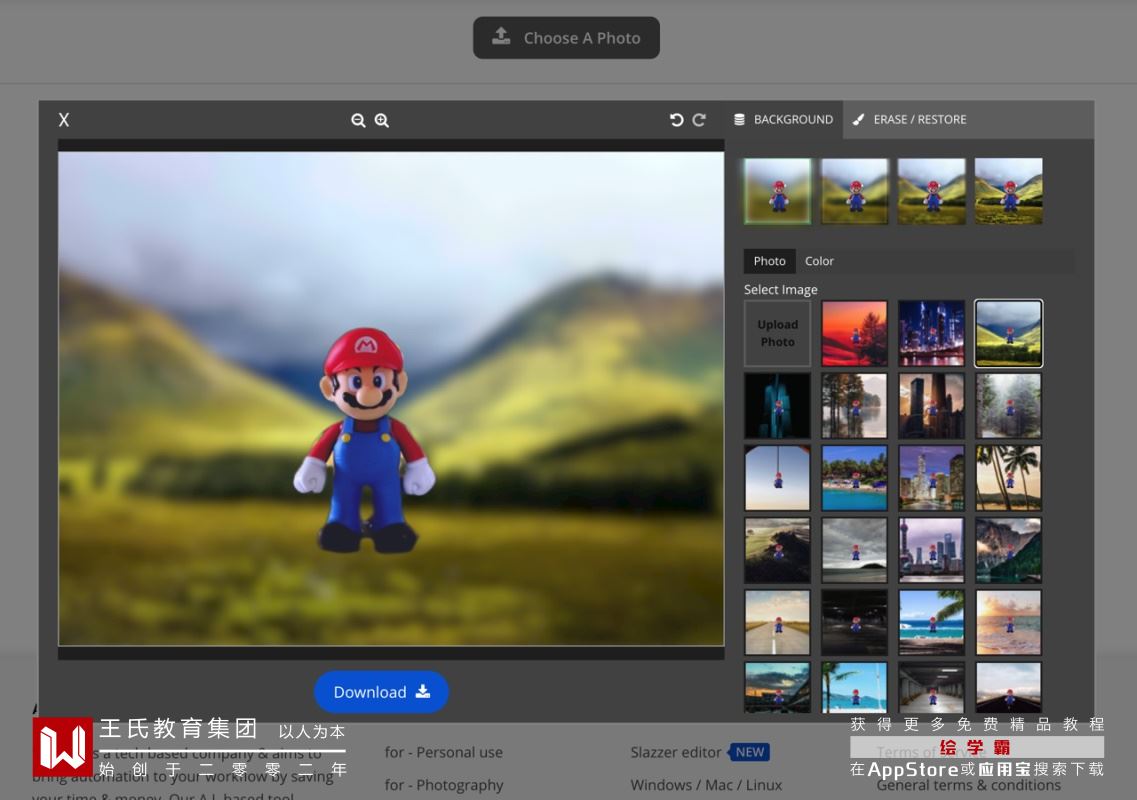Screen dimensions: 1137x800
Task: Open the Slazzer editor link
Action: click(x=676, y=752)
